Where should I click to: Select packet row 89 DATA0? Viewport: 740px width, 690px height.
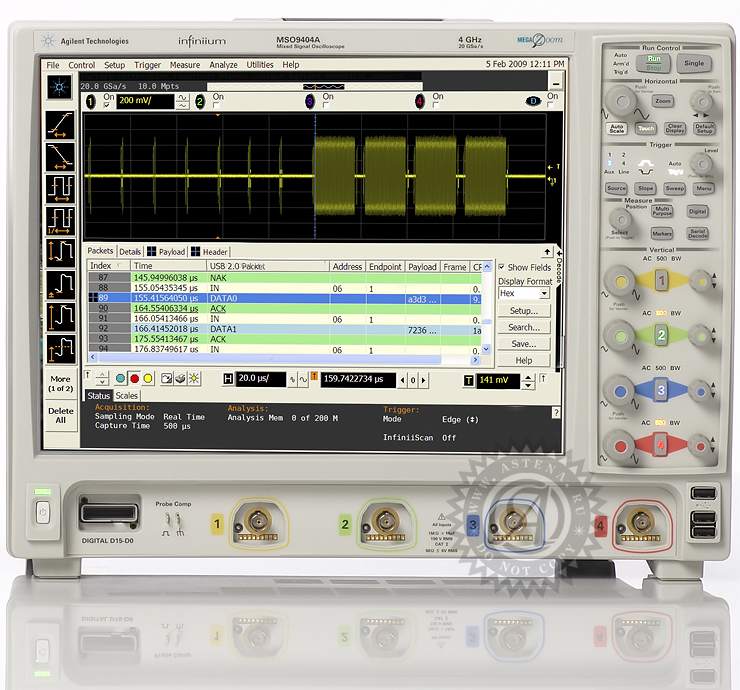(285, 298)
